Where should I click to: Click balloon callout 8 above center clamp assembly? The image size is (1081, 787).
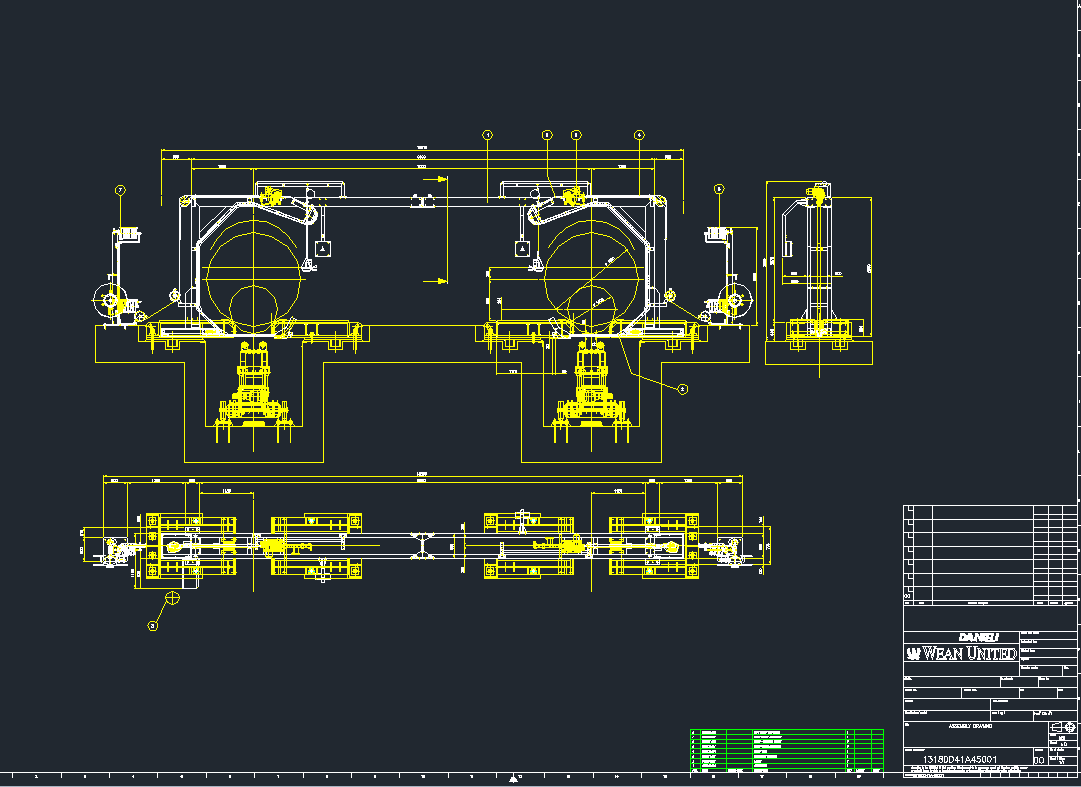(x=576, y=133)
